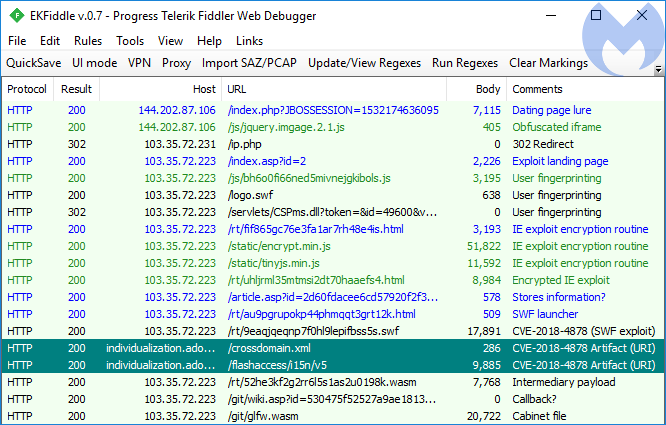The width and height of the screenshot is (666, 425).
Task: Click the SWF launcher comment
Action: click(545, 314)
